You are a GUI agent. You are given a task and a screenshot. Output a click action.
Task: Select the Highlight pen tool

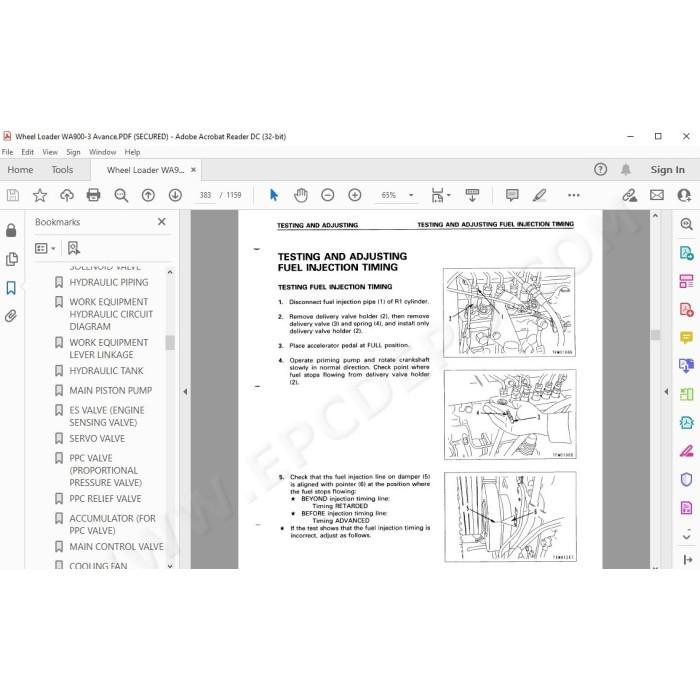tap(540, 195)
